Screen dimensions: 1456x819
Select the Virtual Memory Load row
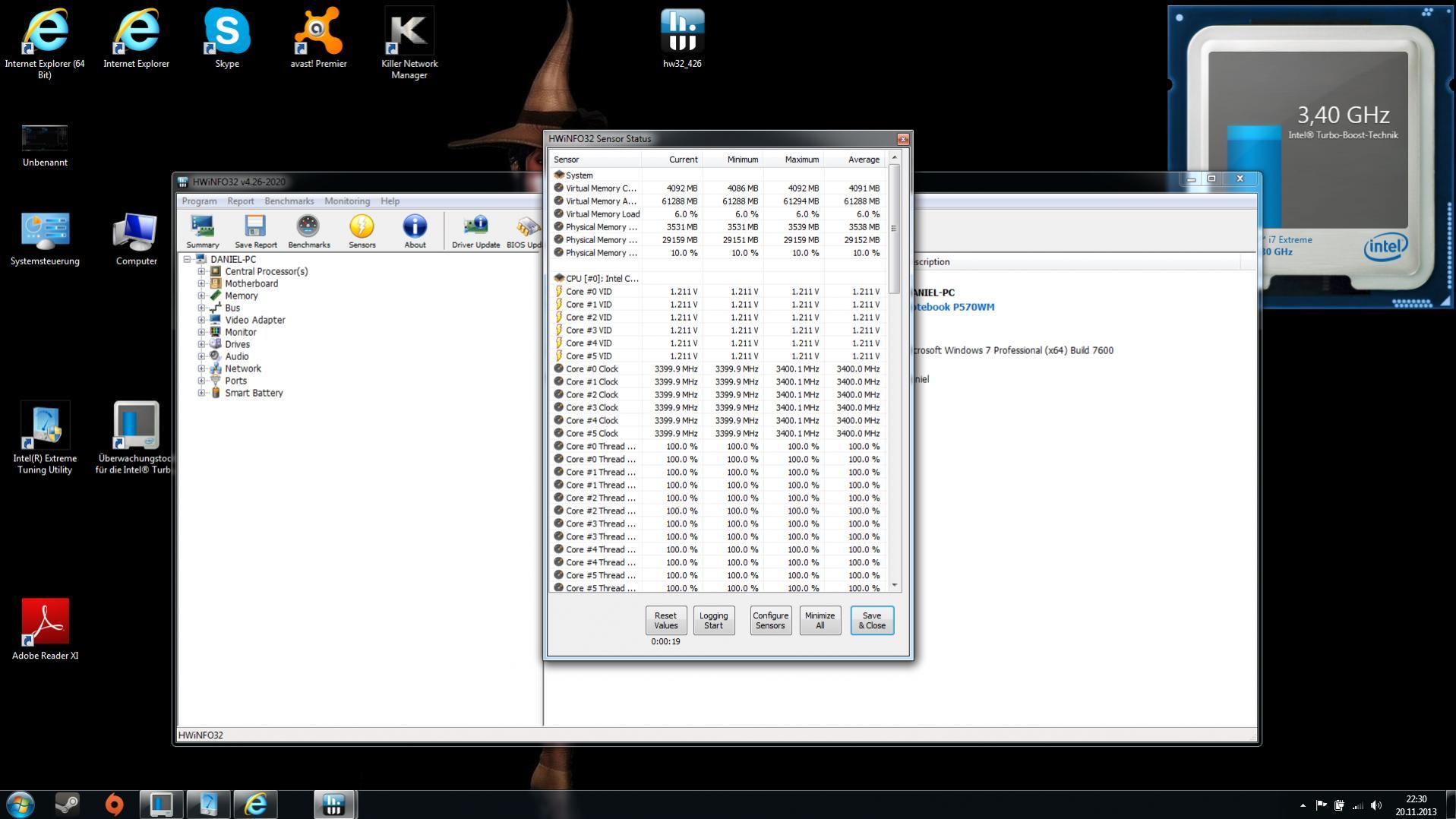718,214
